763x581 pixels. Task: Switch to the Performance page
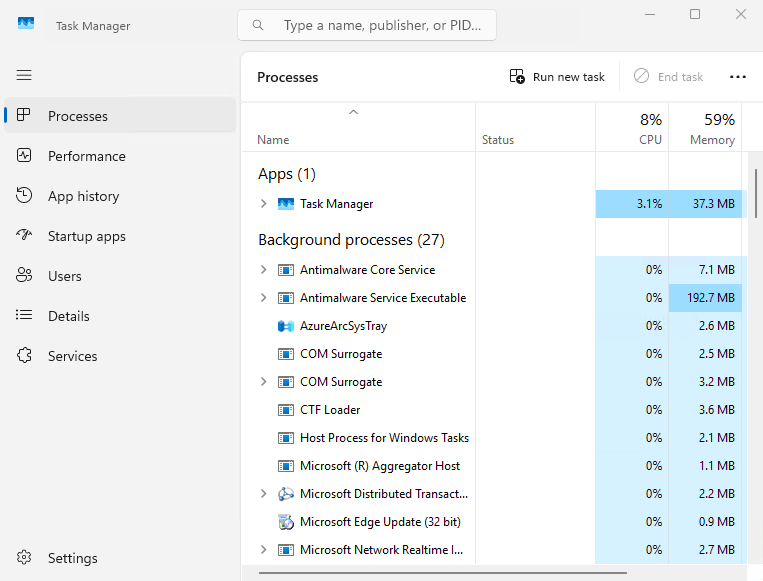[x=120, y=156]
